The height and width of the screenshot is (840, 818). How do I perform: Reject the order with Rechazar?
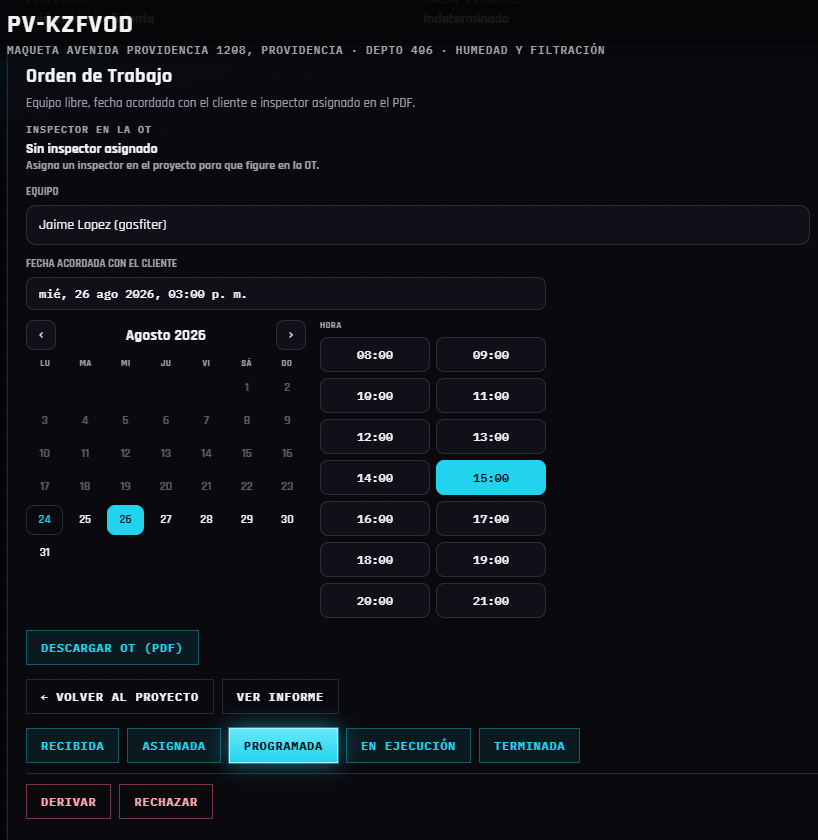(x=166, y=801)
